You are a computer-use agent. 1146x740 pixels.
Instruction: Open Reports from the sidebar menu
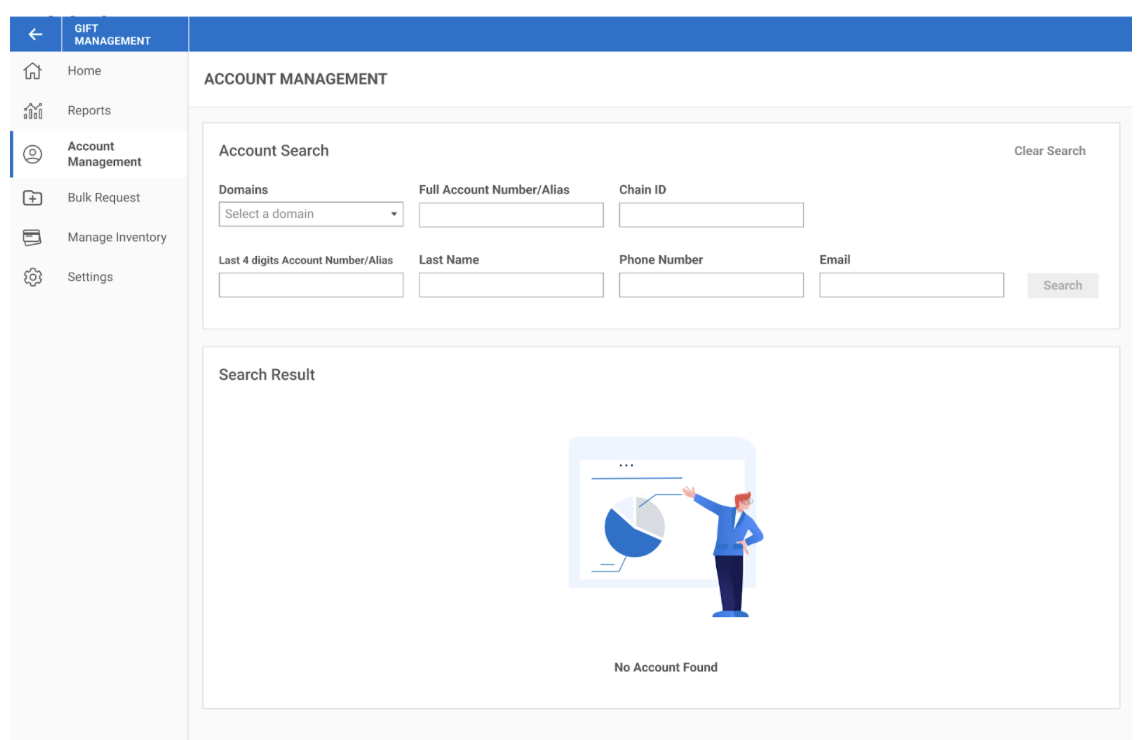89,111
